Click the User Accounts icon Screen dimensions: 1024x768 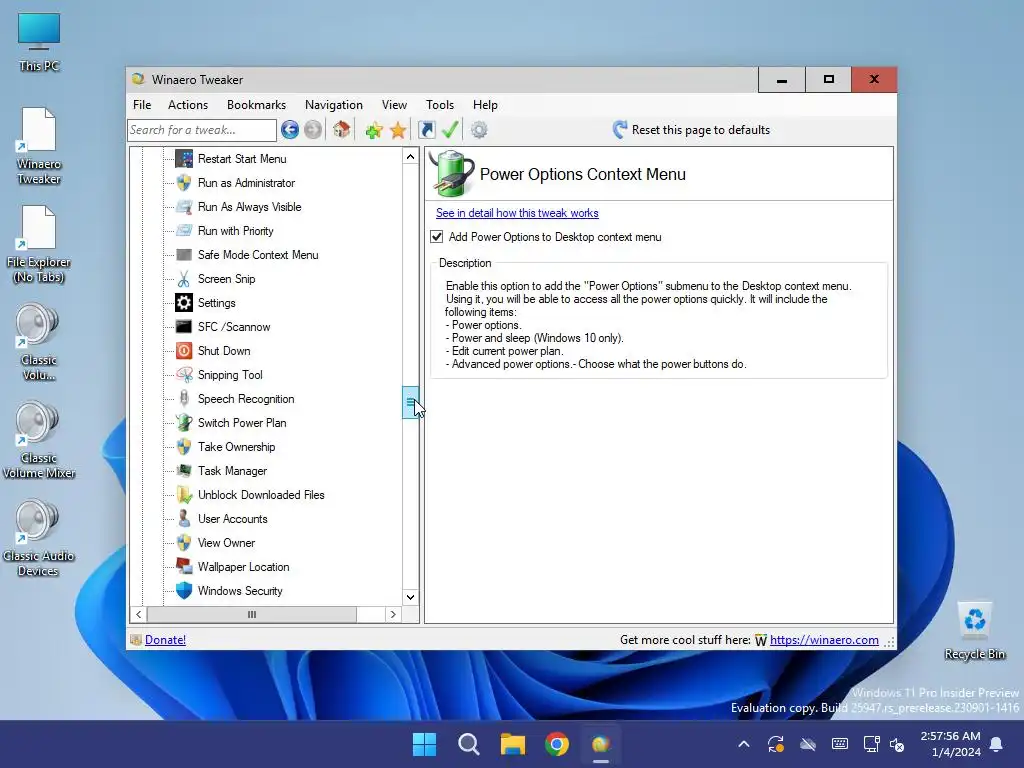pos(184,519)
